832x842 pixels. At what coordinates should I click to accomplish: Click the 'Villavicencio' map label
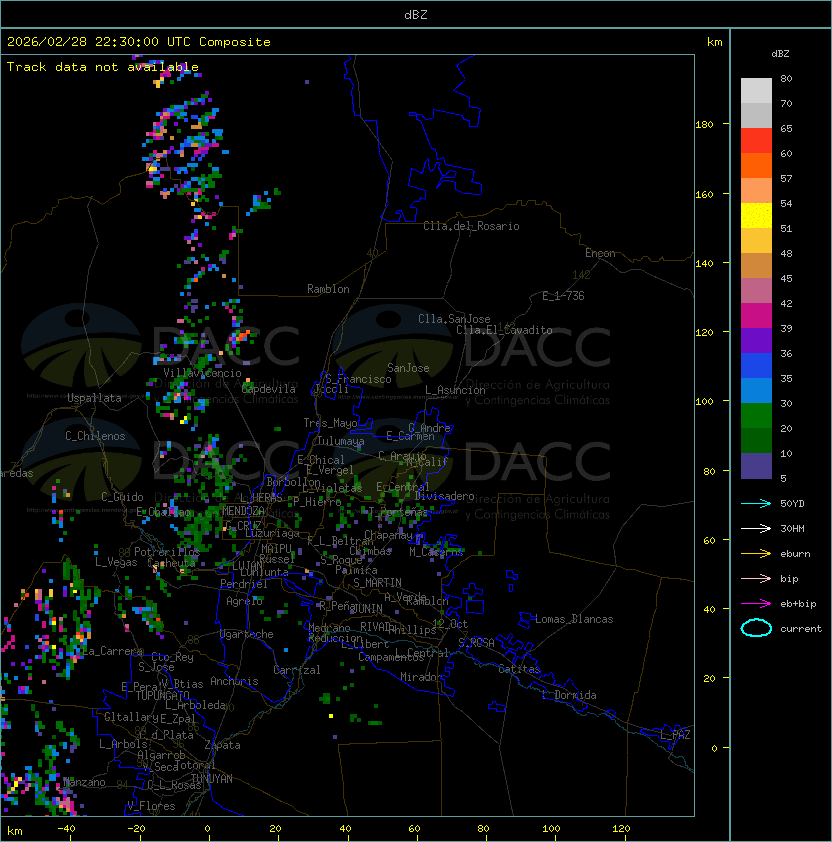coord(202,373)
